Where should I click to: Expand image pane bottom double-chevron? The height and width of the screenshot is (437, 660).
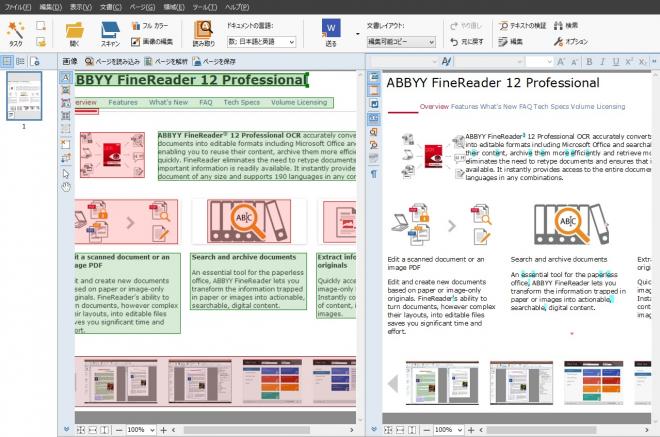pos(66,429)
